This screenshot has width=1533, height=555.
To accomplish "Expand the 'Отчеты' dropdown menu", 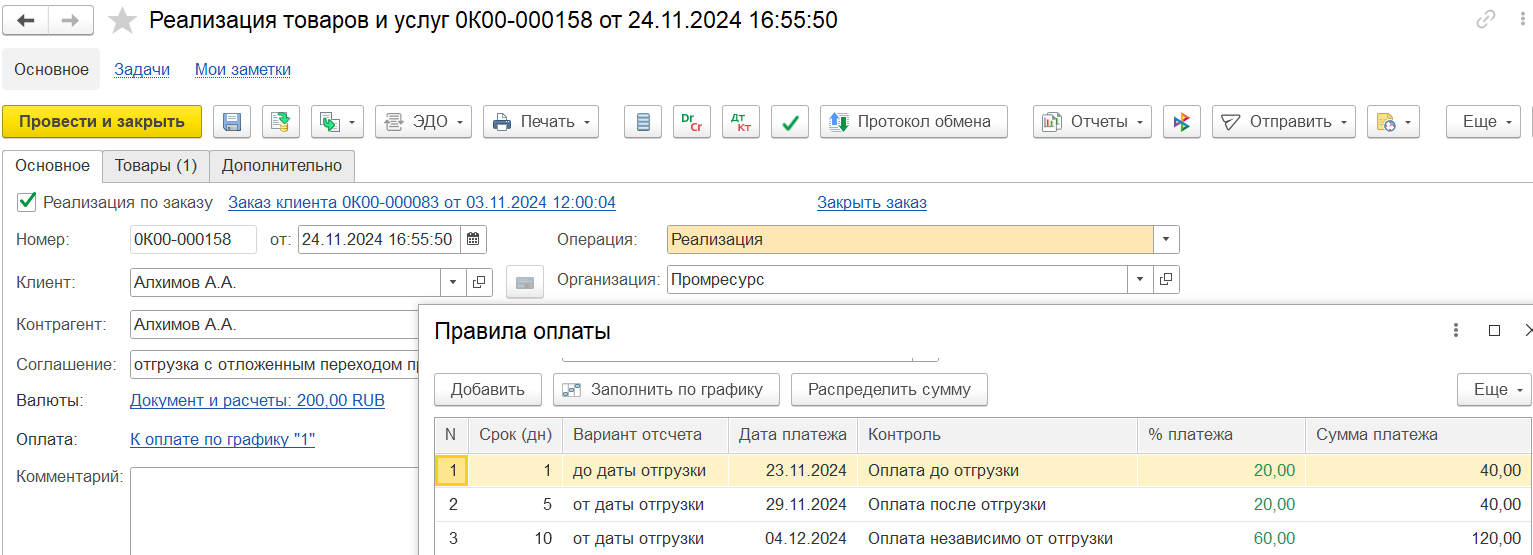I will click(x=1092, y=122).
